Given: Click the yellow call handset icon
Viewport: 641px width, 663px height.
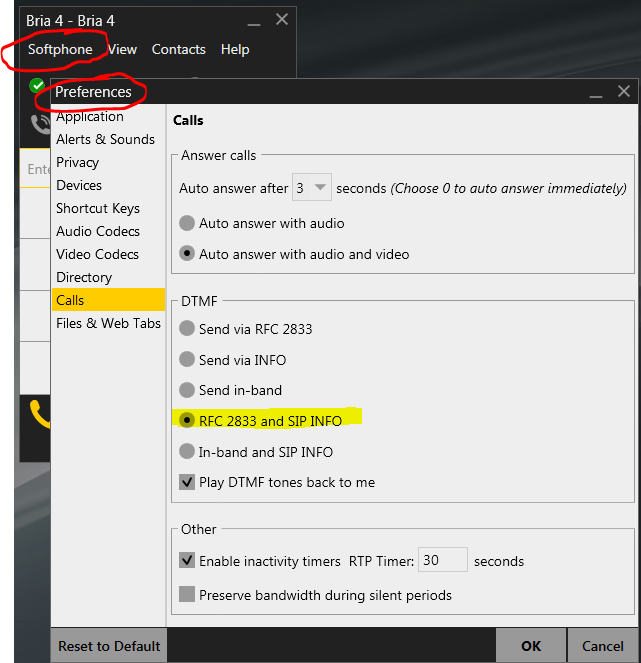Looking at the screenshot, I should click(40, 414).
